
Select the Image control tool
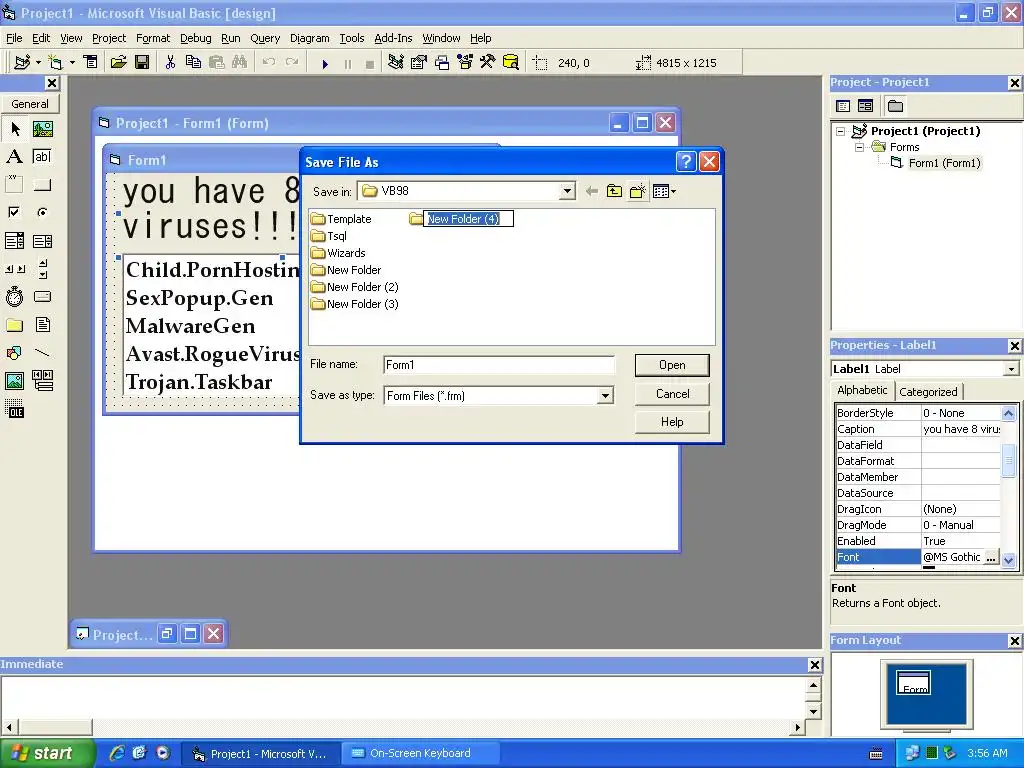tap(14, 381)
